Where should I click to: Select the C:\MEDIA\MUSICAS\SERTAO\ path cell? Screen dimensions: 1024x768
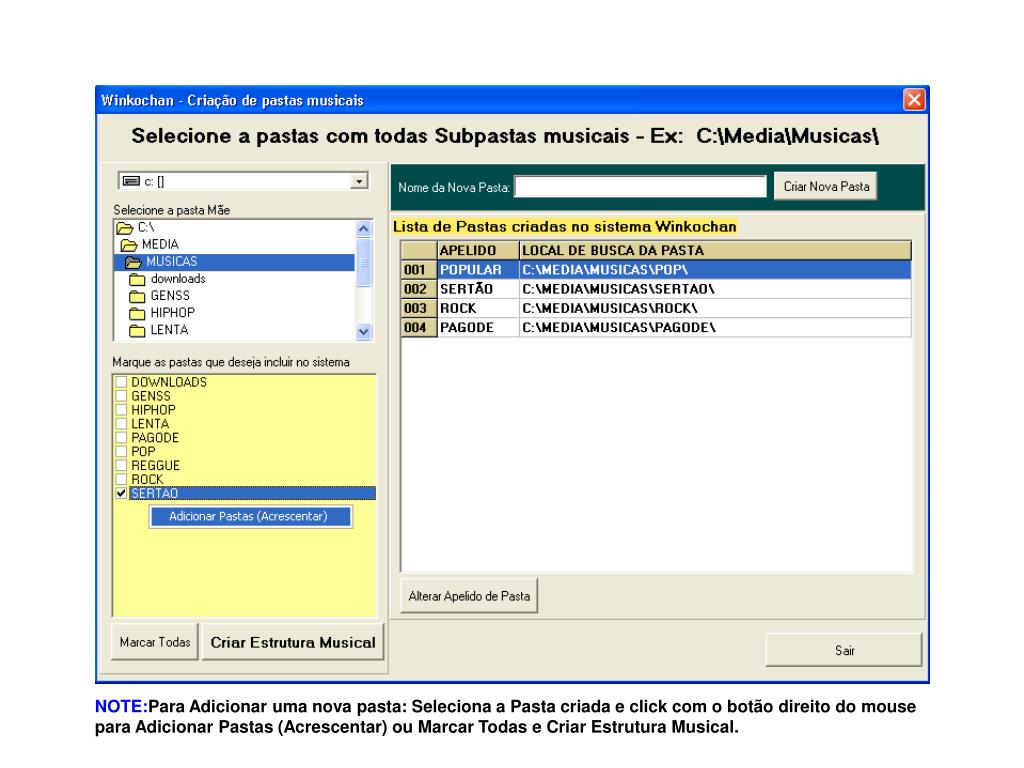[x=715, y=289]
